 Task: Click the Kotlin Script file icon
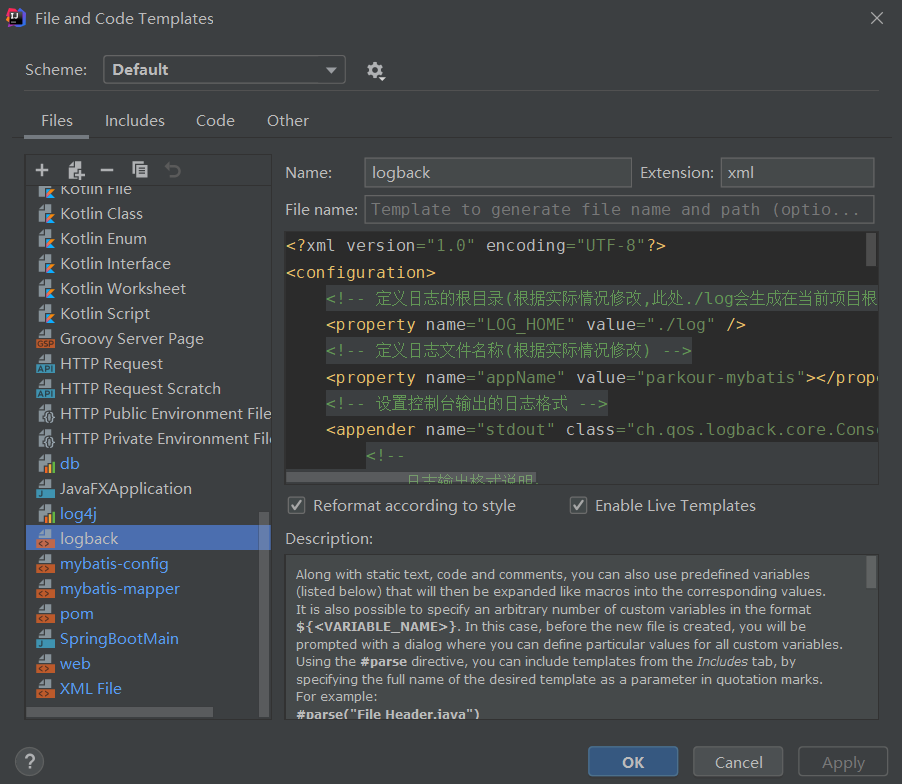pos(46,314)
